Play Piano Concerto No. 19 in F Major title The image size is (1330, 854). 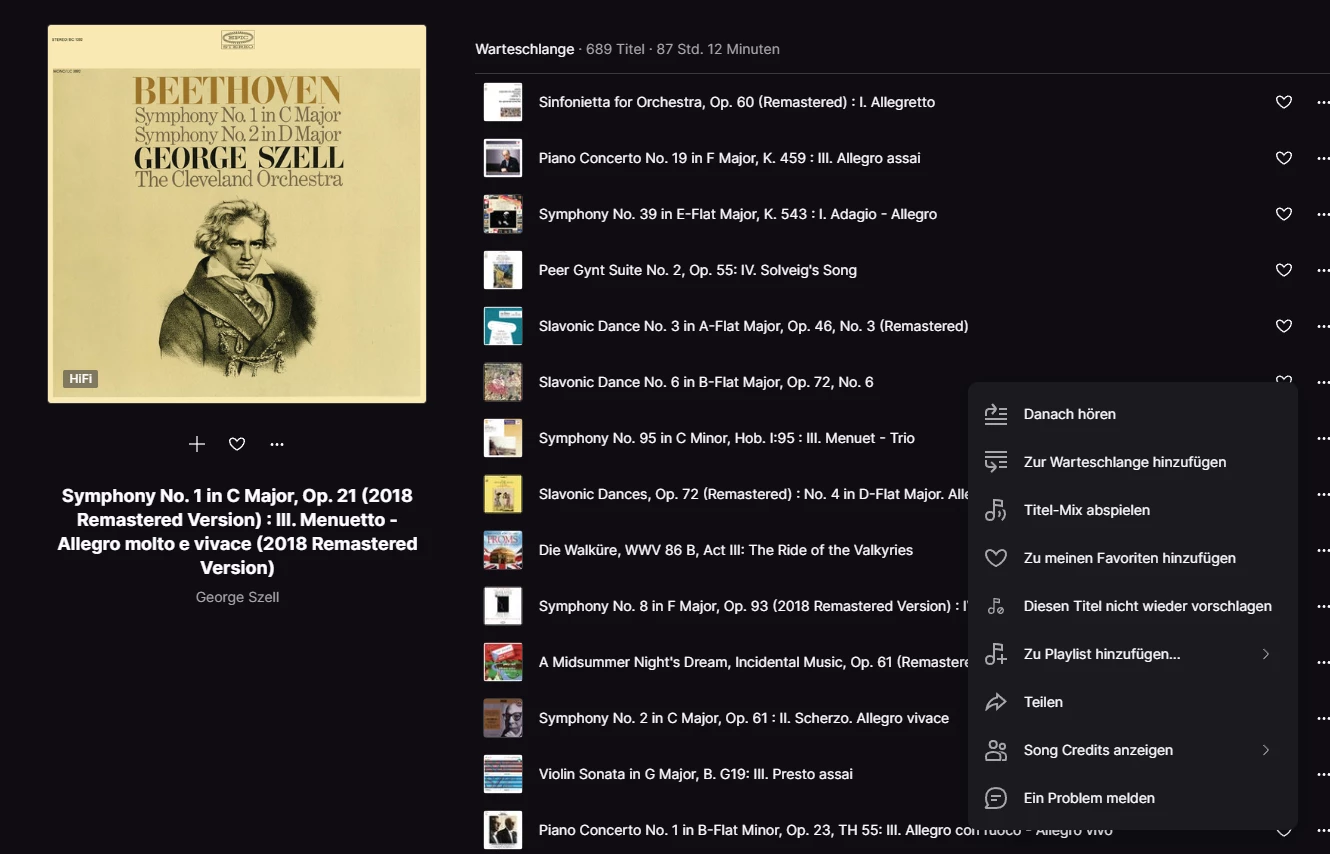click(730, 158)
